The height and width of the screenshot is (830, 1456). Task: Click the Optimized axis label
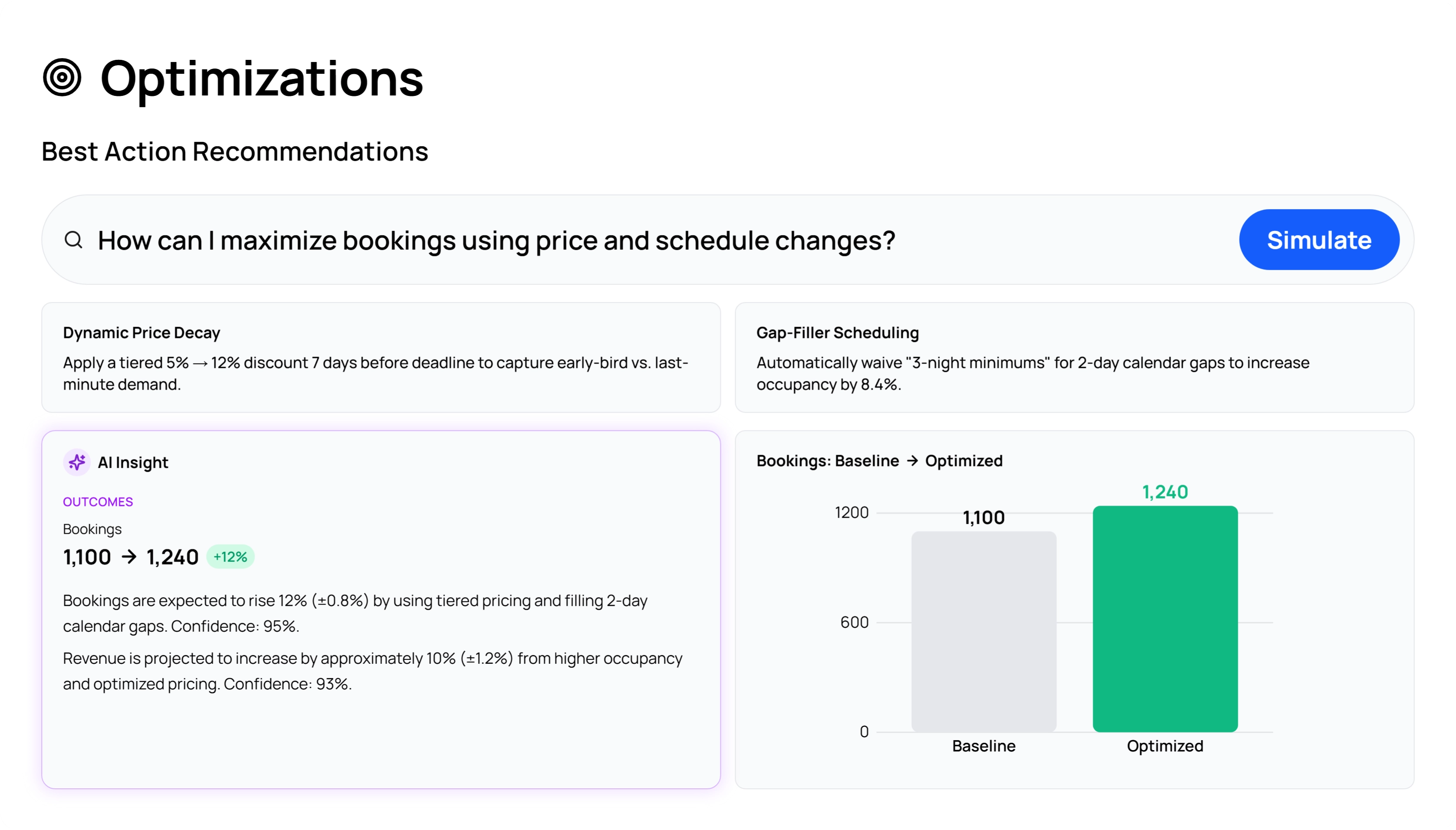1165,746
